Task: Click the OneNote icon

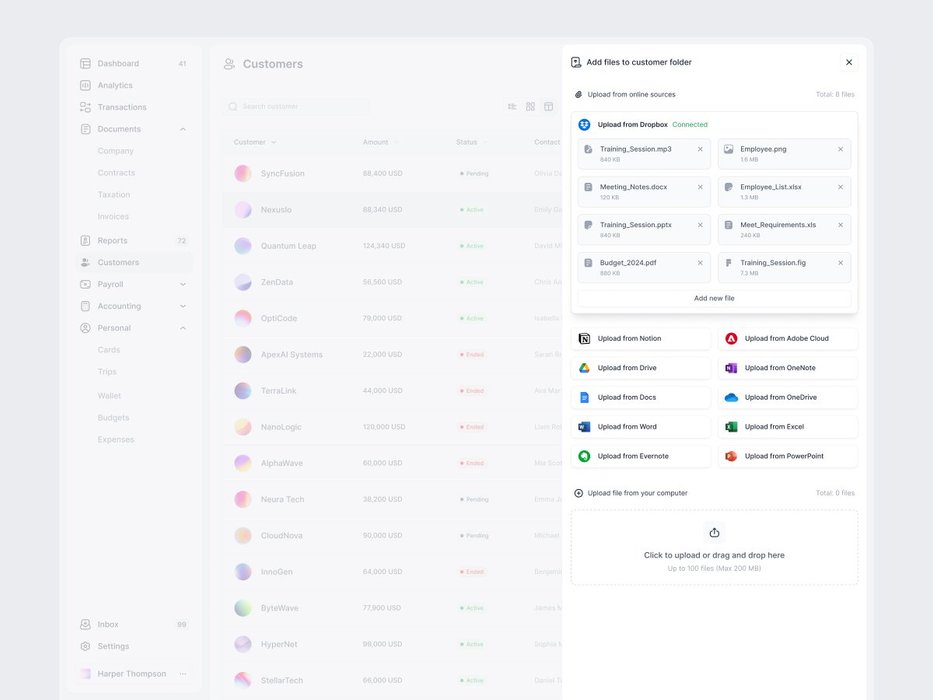Action: coord(731,368)
